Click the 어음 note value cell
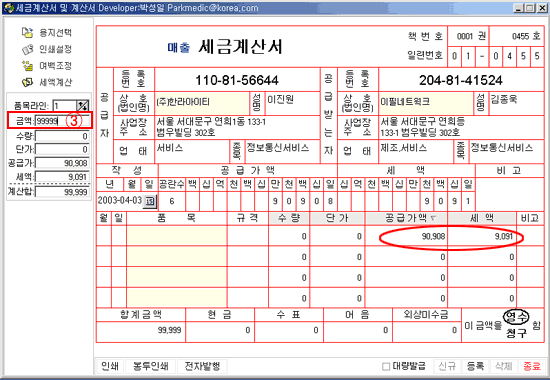The image size is (550, 380). click(x=358, y=331)
